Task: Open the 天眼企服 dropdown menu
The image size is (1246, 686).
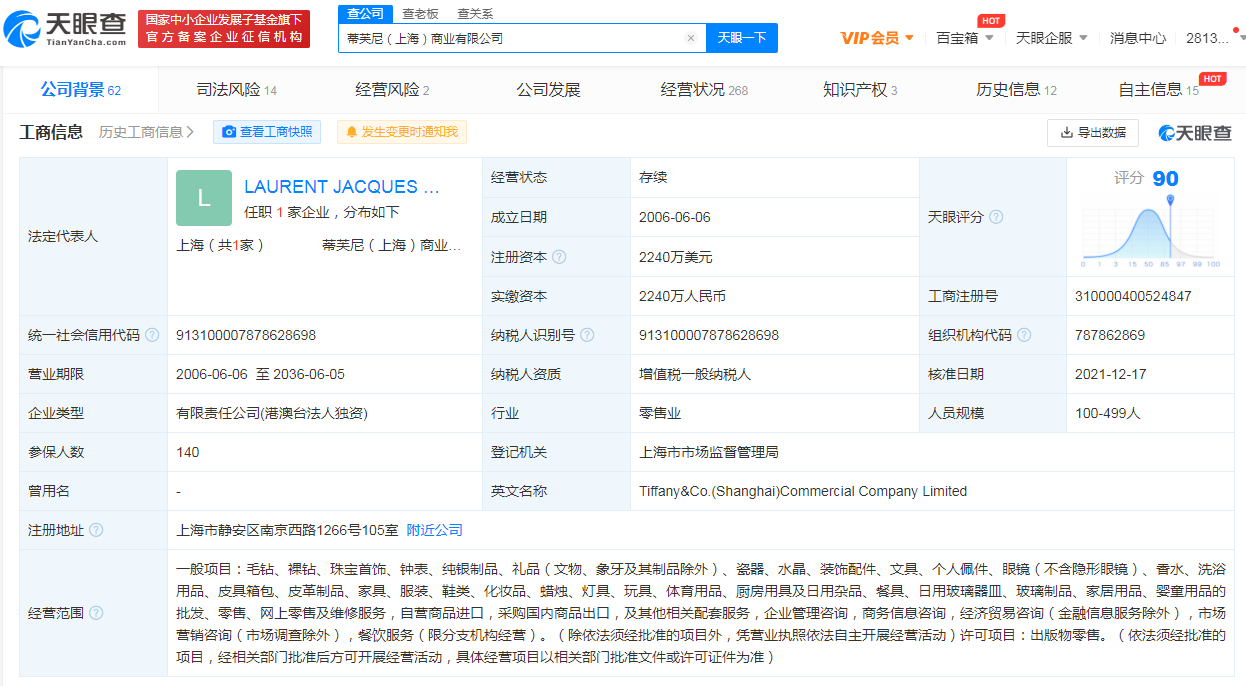Action: pos(1051,38)
